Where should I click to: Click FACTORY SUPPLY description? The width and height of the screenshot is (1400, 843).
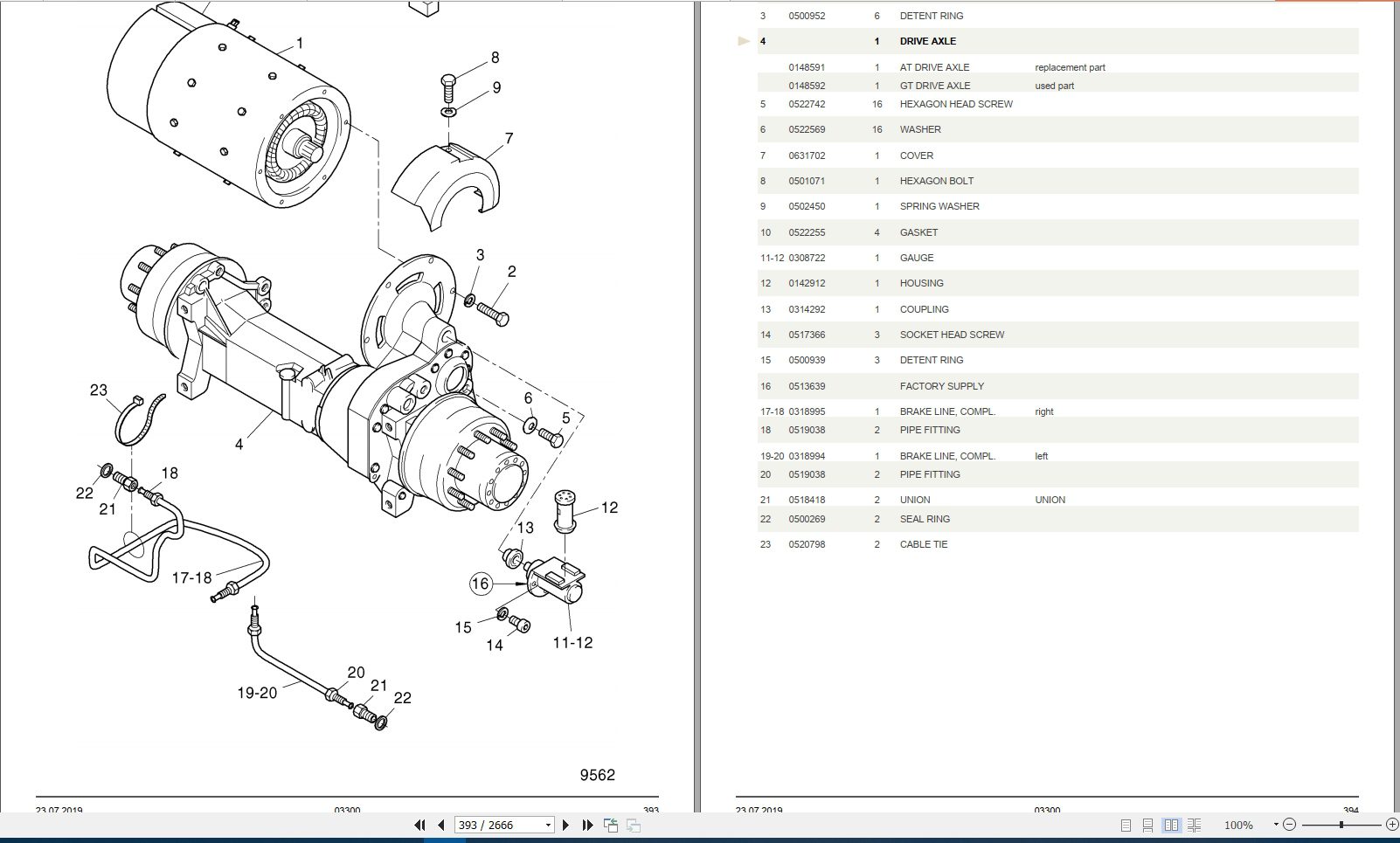(942, 386)
